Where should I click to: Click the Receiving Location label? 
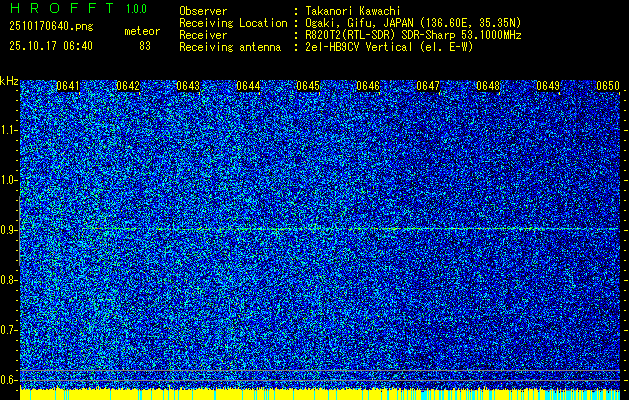(233, 23)
